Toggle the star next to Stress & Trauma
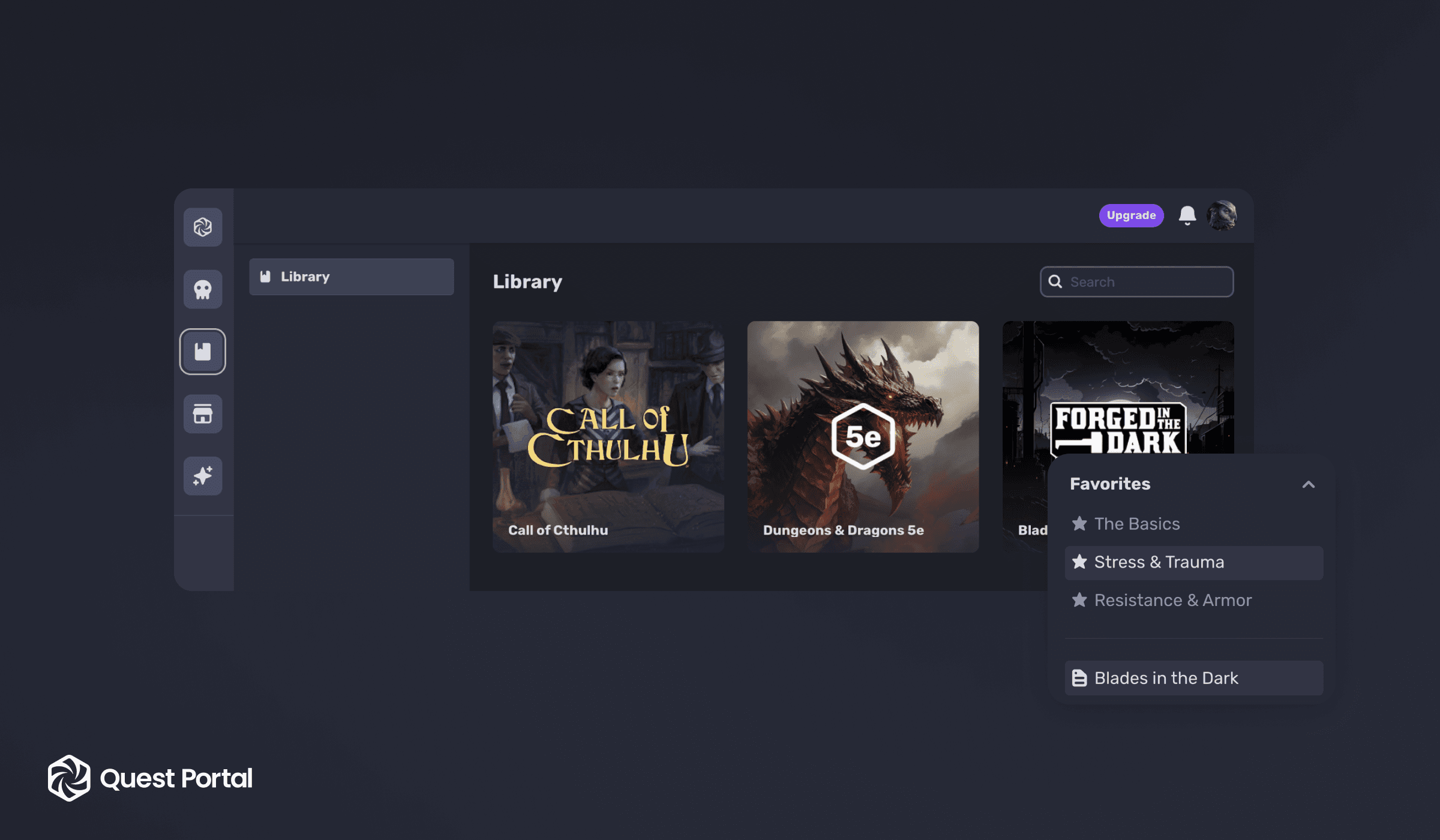The width and height of the screenshot is (1440, 840). pos(1079,562)
